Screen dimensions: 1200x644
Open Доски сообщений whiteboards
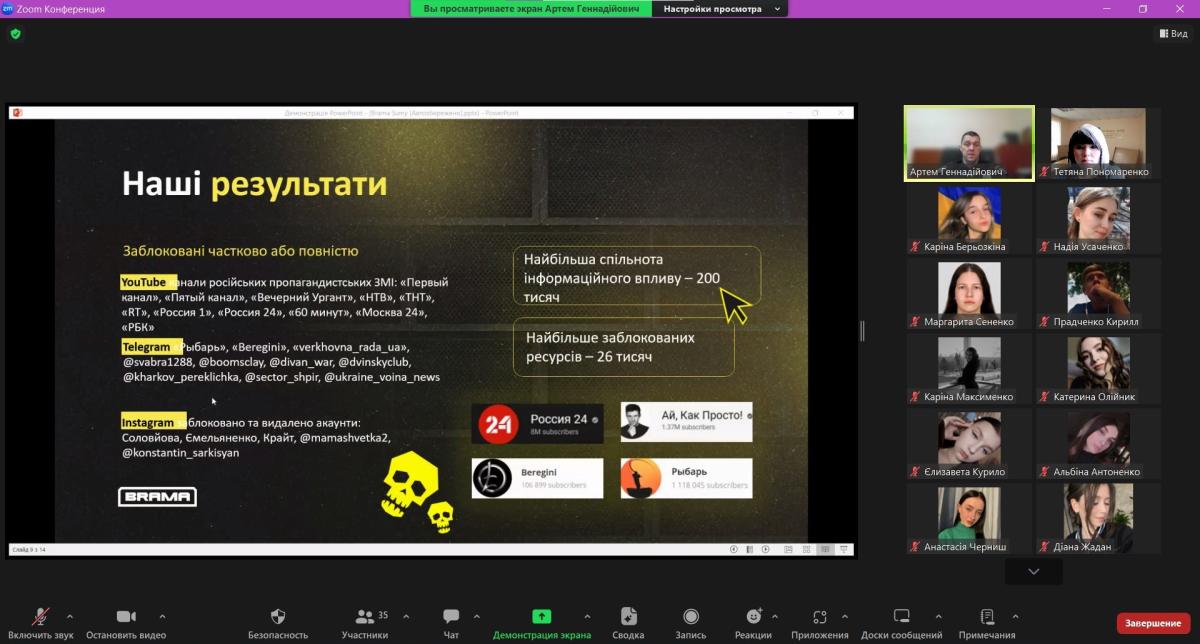tap(901, 617)
